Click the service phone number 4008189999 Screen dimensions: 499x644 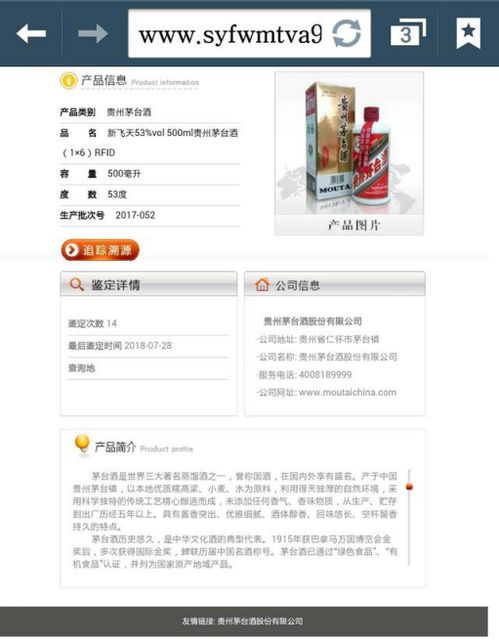point(325,375)
